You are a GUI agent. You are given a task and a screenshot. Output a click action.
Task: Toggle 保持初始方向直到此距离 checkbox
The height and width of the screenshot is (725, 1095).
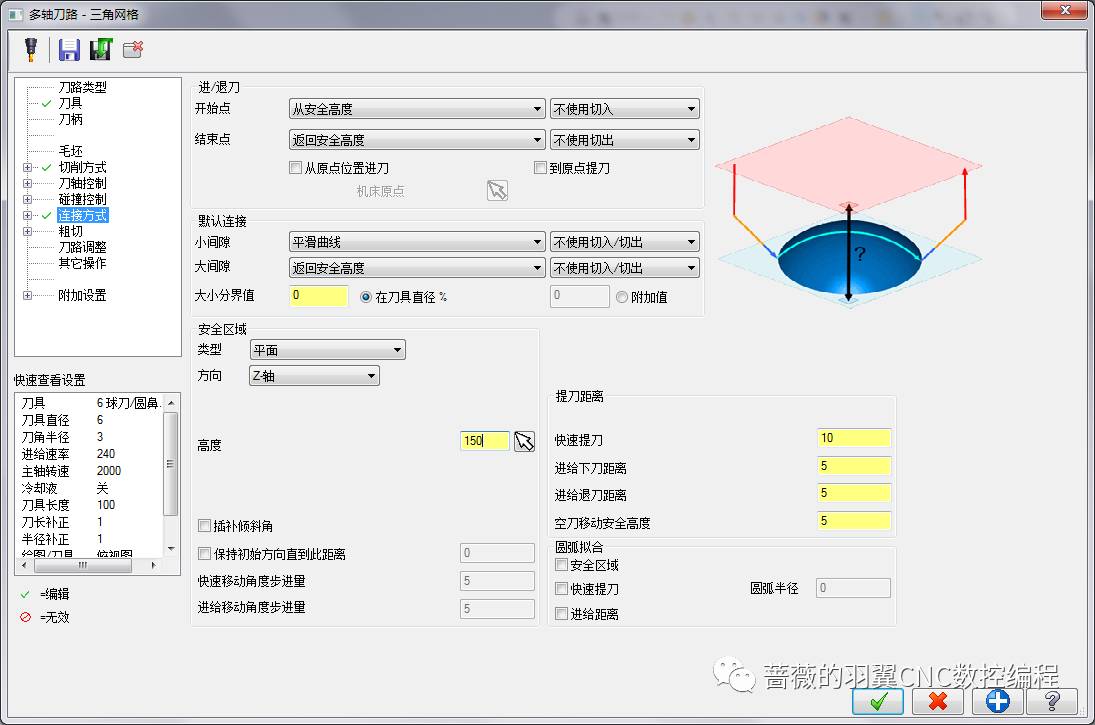pyautogui.click(x=205, y=553)
